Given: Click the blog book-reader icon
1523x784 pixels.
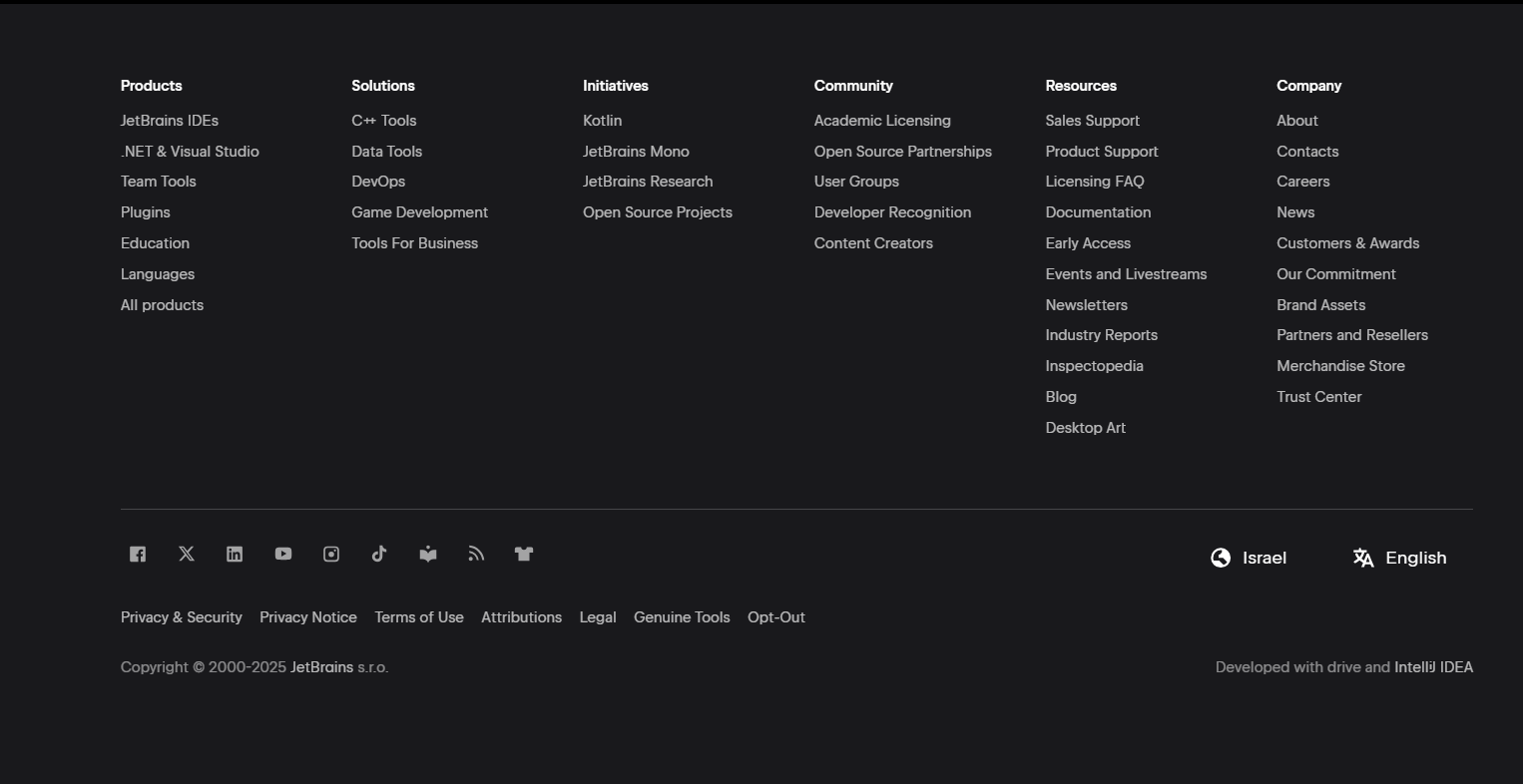Looking at the screenshot, I should click(x=428, y=555).
